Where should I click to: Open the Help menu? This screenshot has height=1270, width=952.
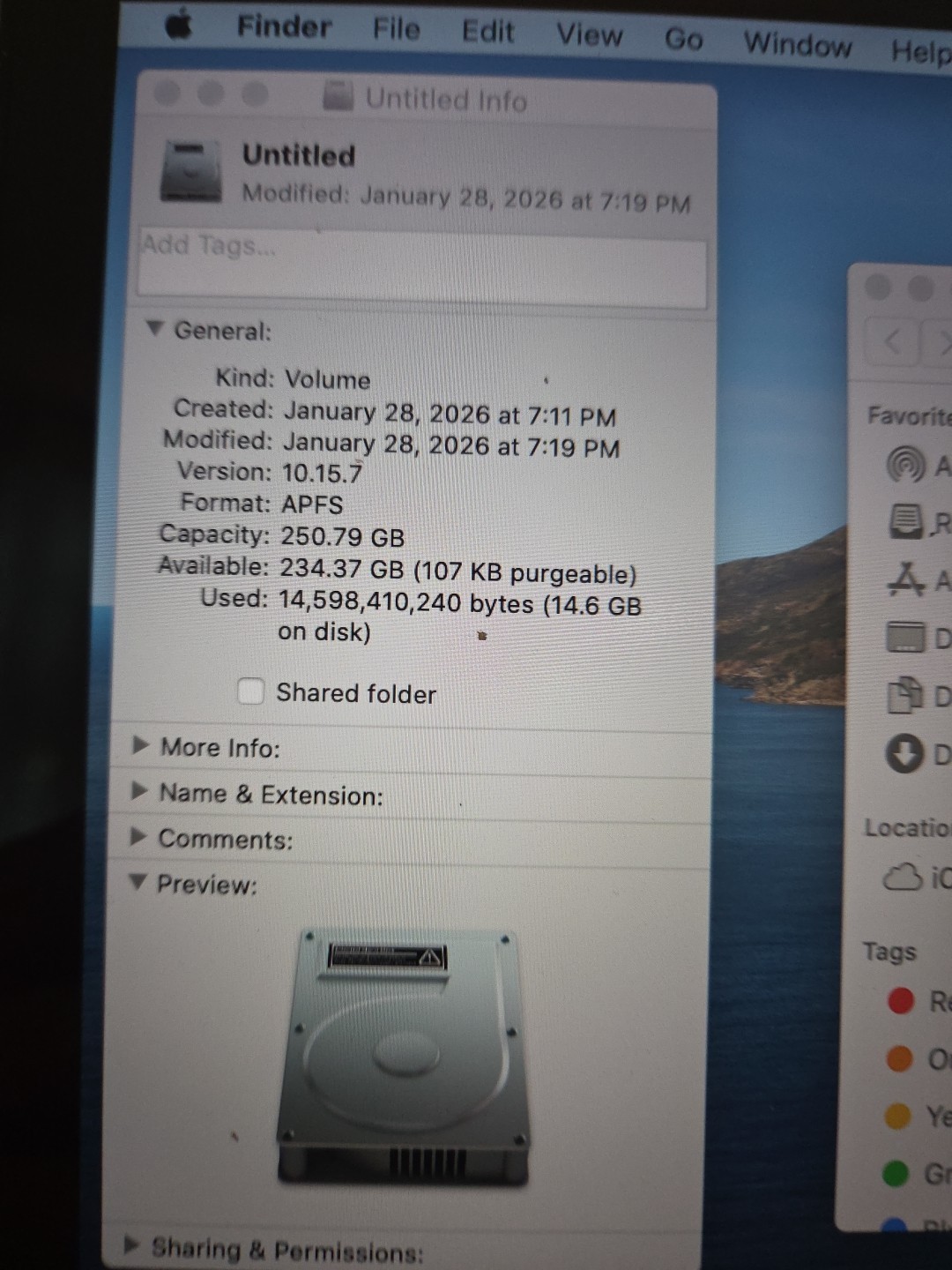coord(920,50)
